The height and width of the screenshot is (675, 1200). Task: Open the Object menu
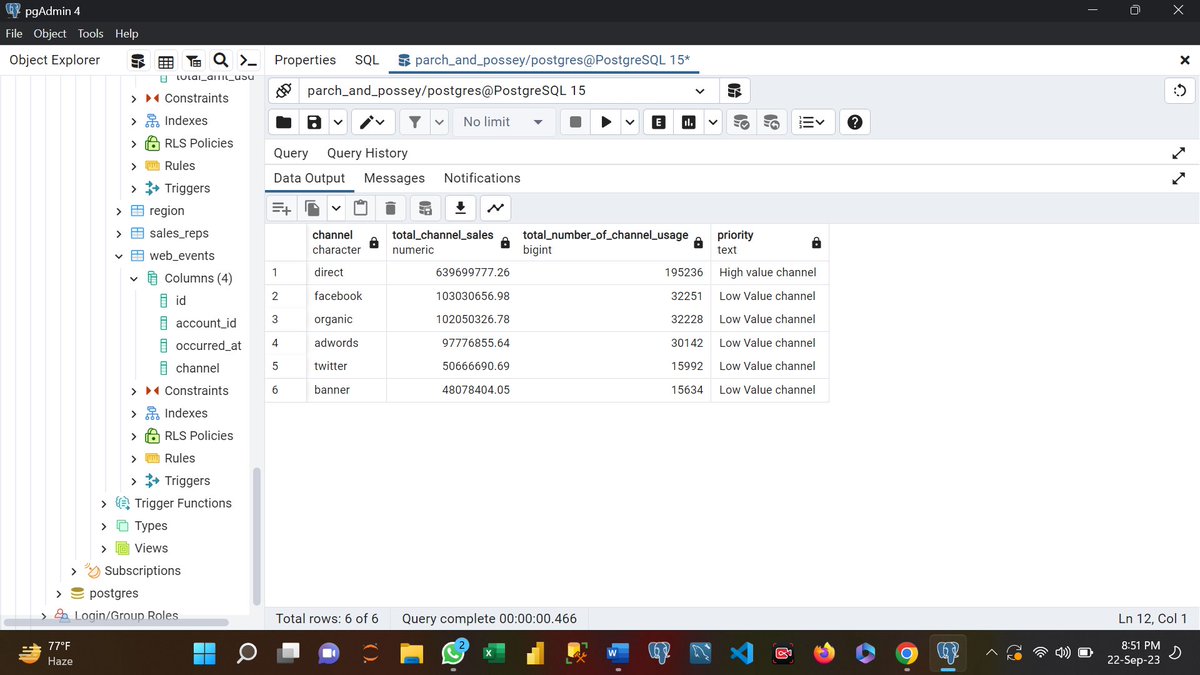click(50, 33)
